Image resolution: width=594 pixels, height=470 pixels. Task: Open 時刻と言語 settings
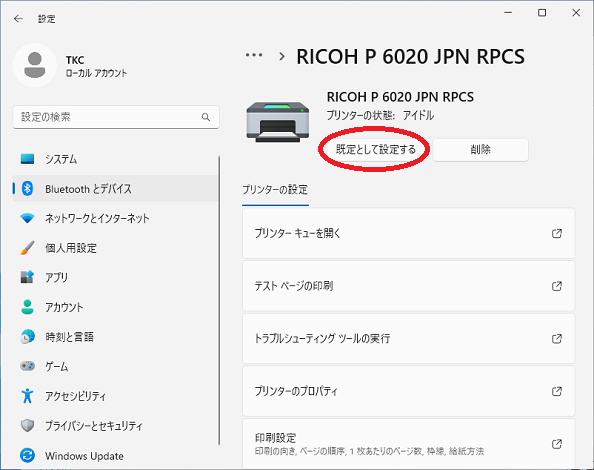[115, 337]
